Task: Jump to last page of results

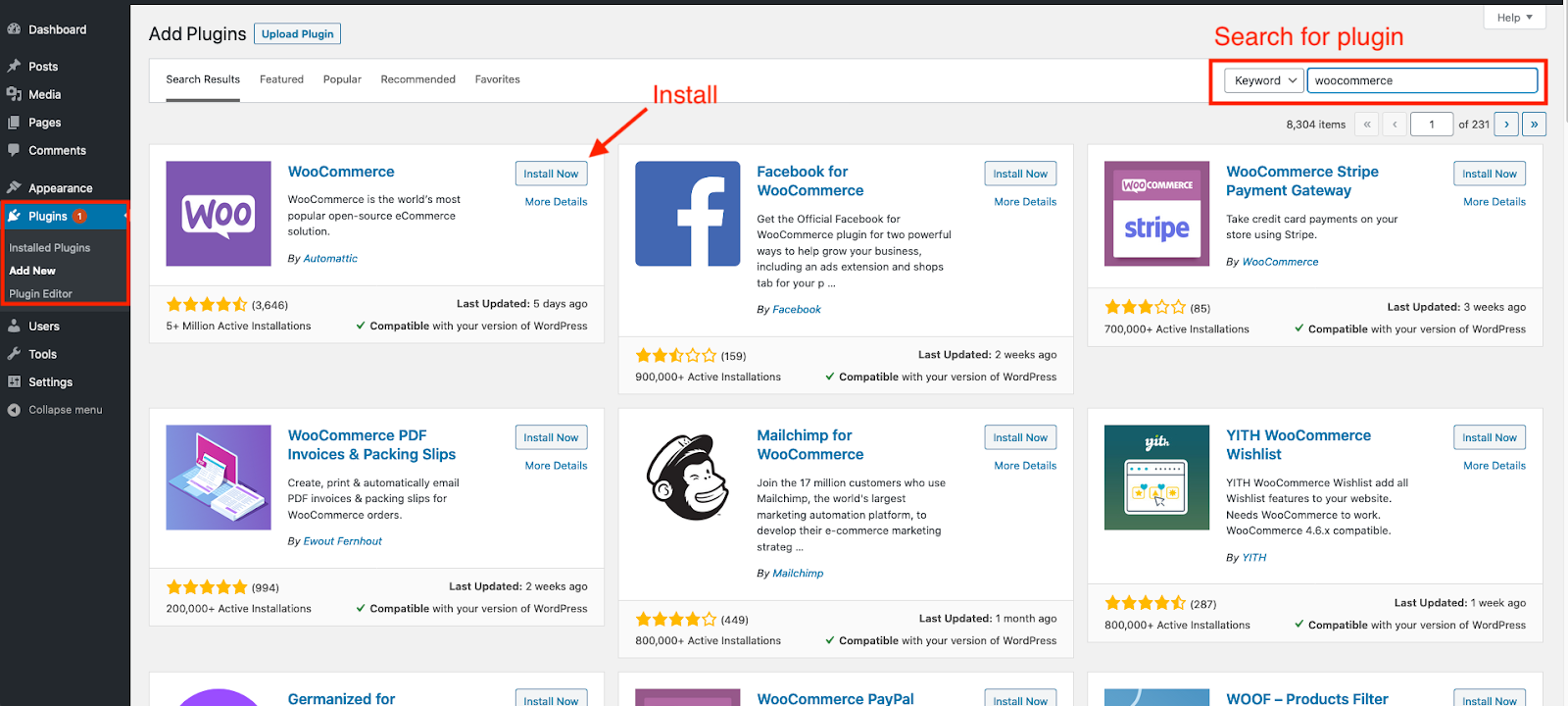Action: pyautogui.click(x=1535, y=125)
